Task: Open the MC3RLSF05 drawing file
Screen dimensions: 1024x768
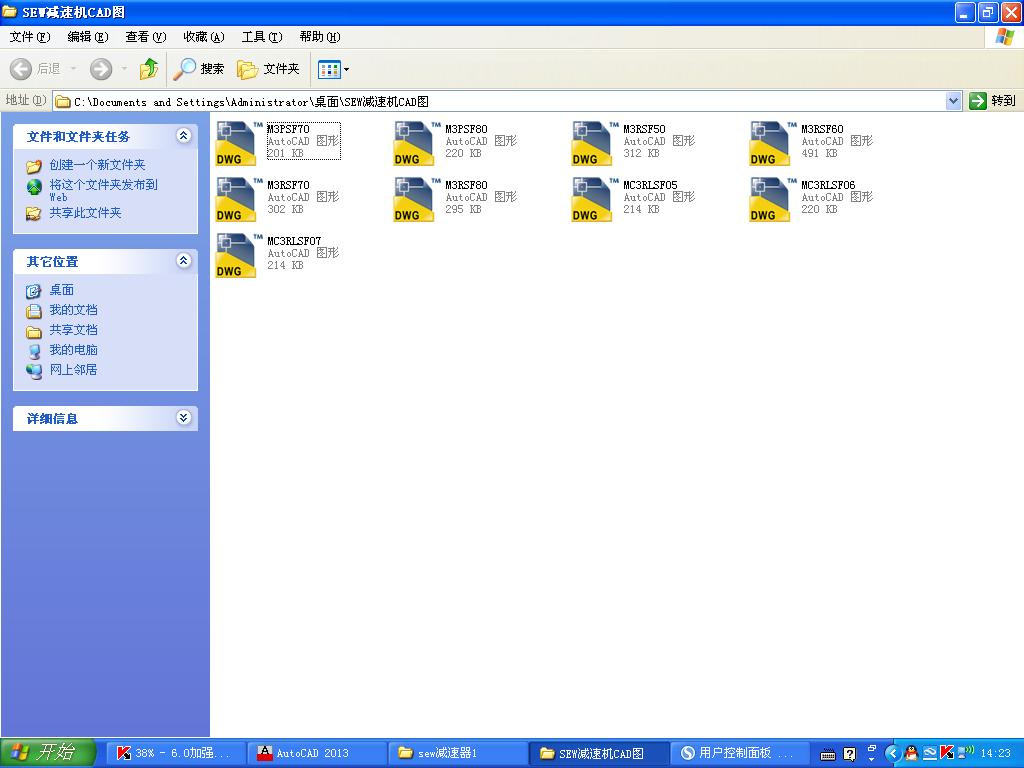Action: [590, 198]
